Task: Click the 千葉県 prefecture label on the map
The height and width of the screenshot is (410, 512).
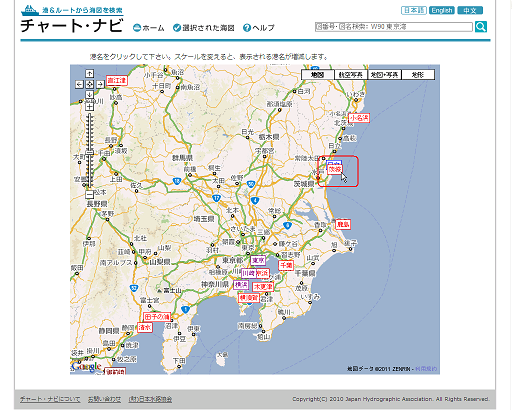Action: [305, 273]
